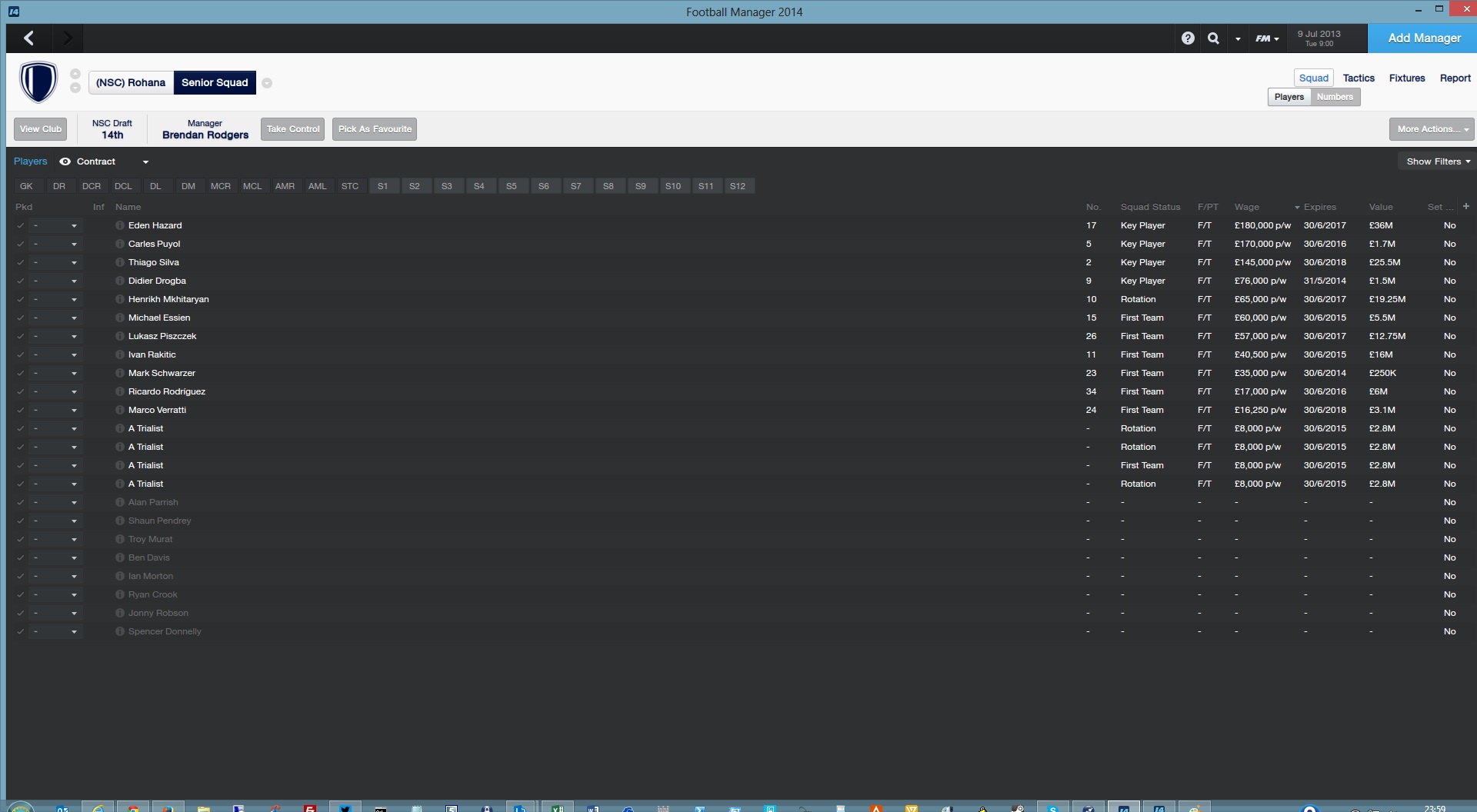Open info icon for Spencer Donnelly
The width and height of the screenshot is (1477, 812).
pos(120,631)
